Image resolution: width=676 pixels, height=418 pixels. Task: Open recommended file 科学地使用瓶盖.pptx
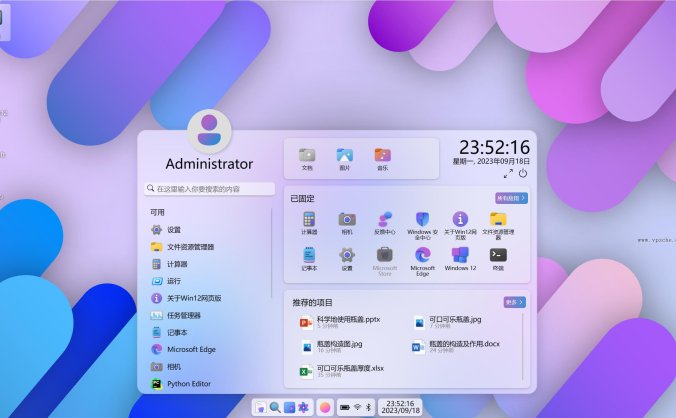point(340,322)
